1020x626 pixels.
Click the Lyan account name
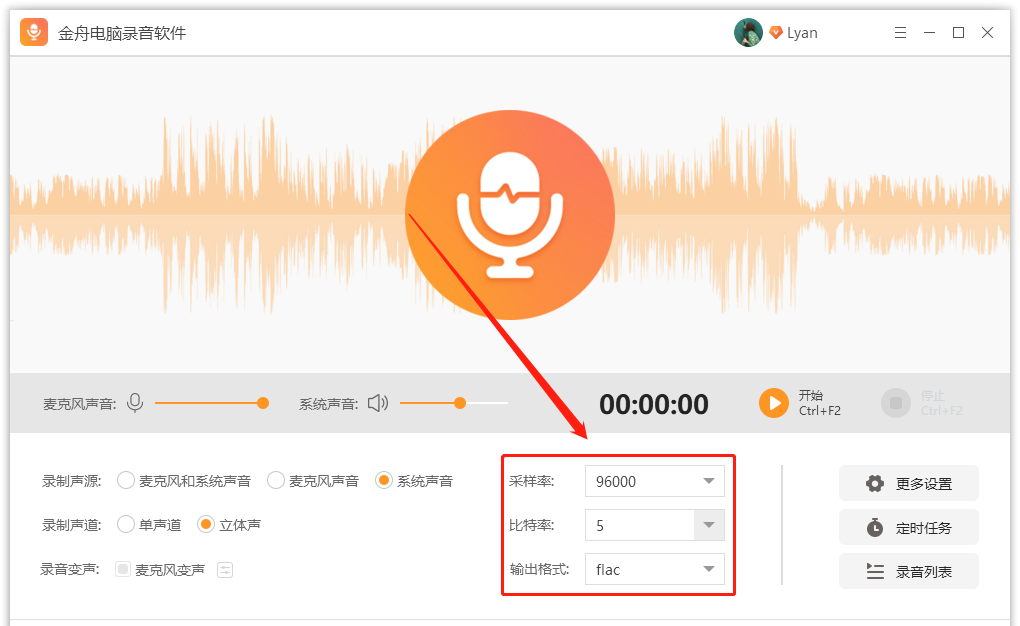point(802,32)
